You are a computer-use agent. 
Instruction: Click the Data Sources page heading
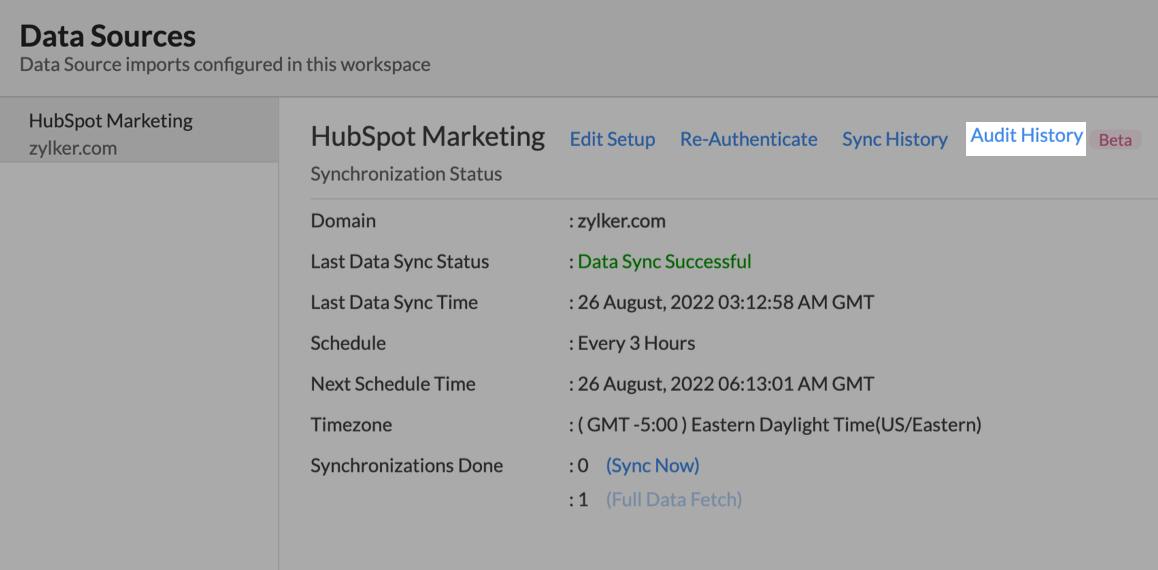coord(108,36)
